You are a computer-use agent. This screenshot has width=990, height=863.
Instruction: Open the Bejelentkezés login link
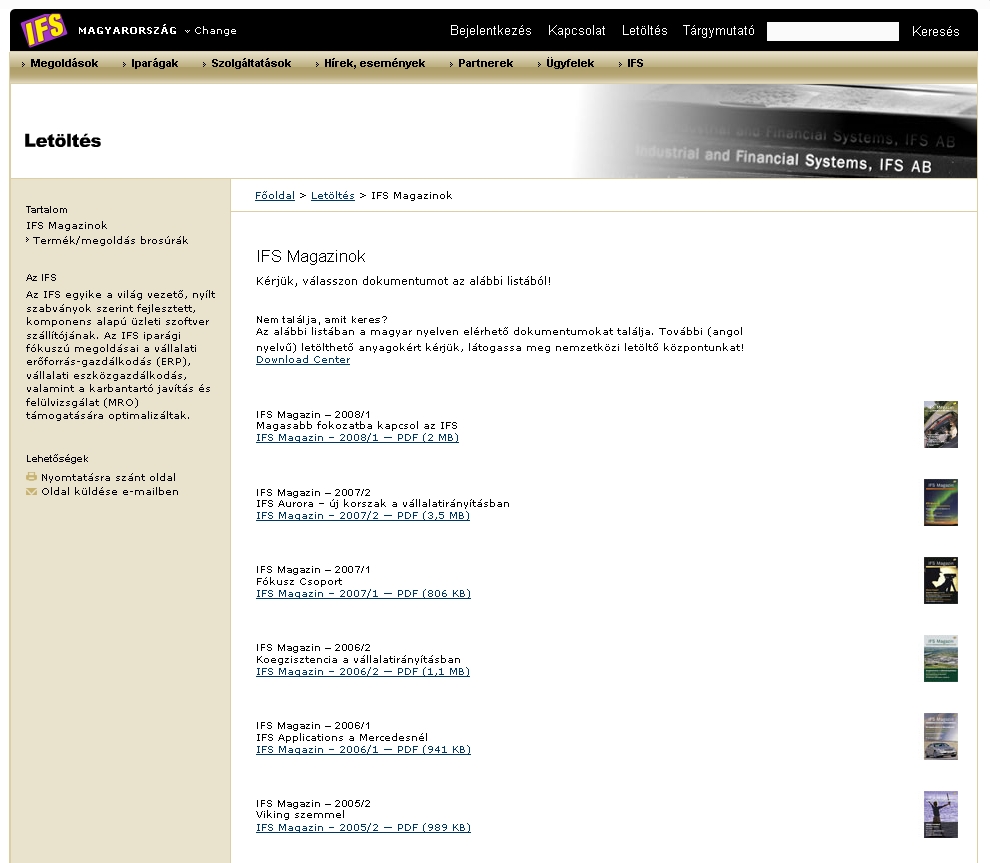(491, 30)
